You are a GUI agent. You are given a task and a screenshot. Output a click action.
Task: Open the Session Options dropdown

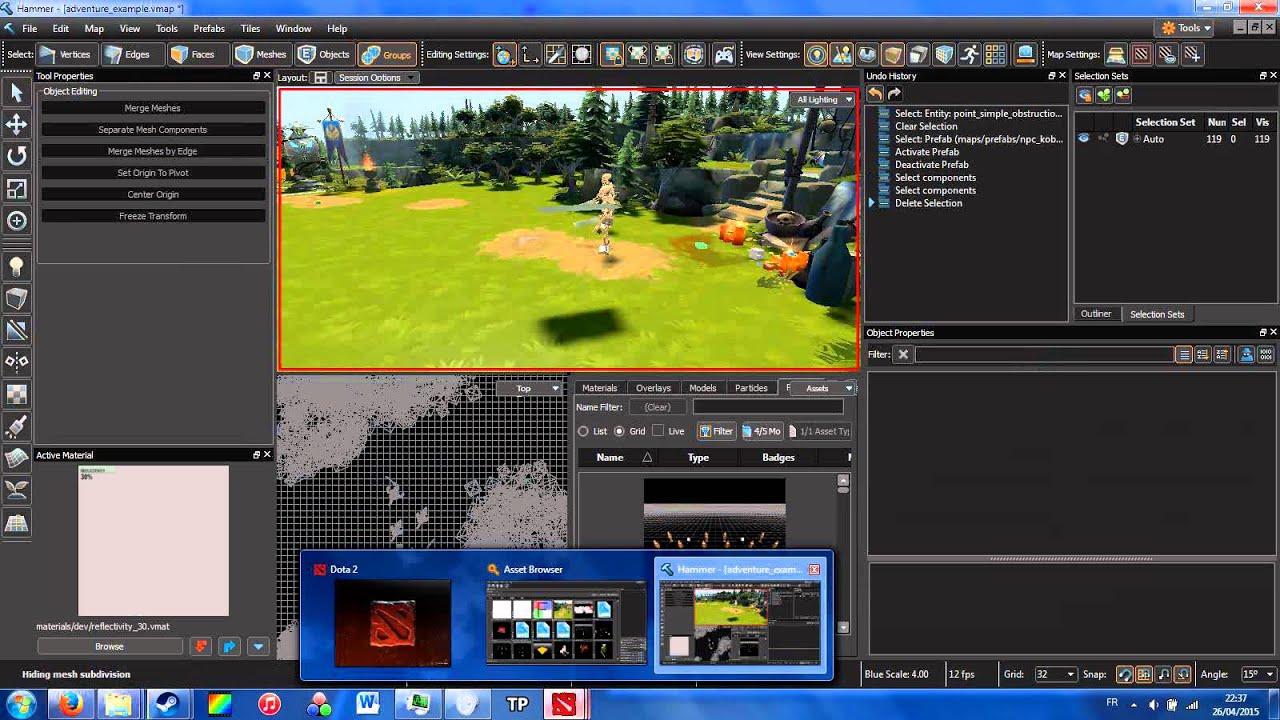376,77
